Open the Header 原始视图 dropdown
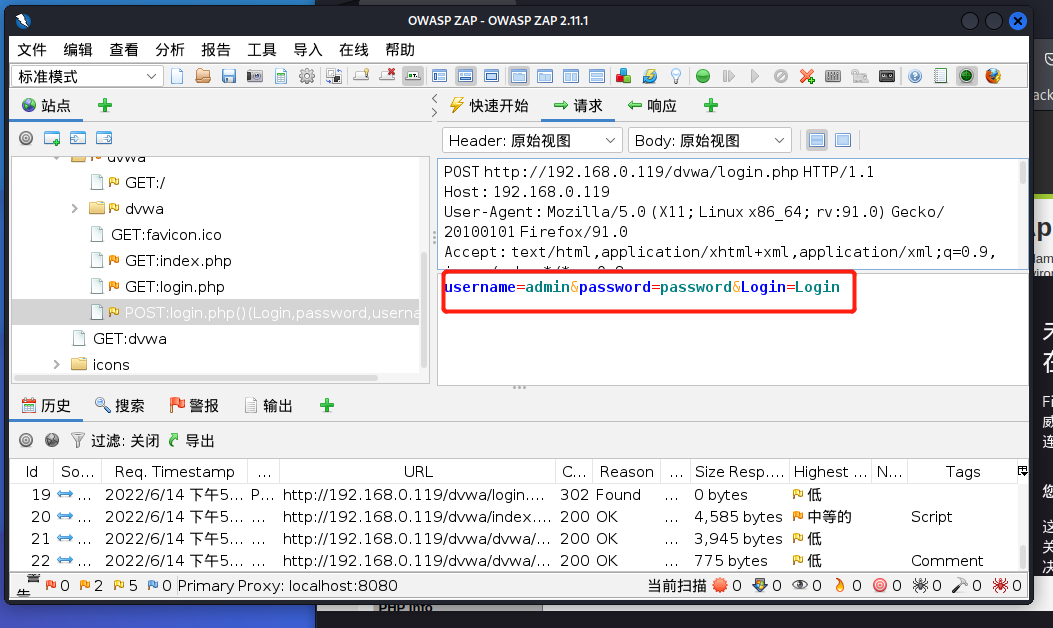The image size is (1053, 628). [532, 140]
